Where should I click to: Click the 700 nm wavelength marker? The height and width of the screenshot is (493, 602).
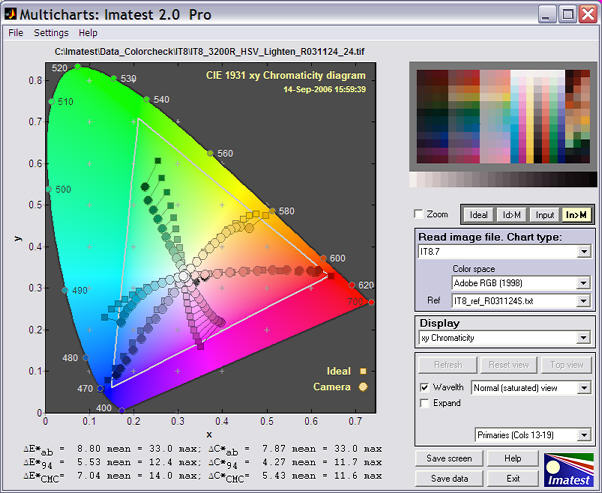pyautogui.click(x=371, y=302)
